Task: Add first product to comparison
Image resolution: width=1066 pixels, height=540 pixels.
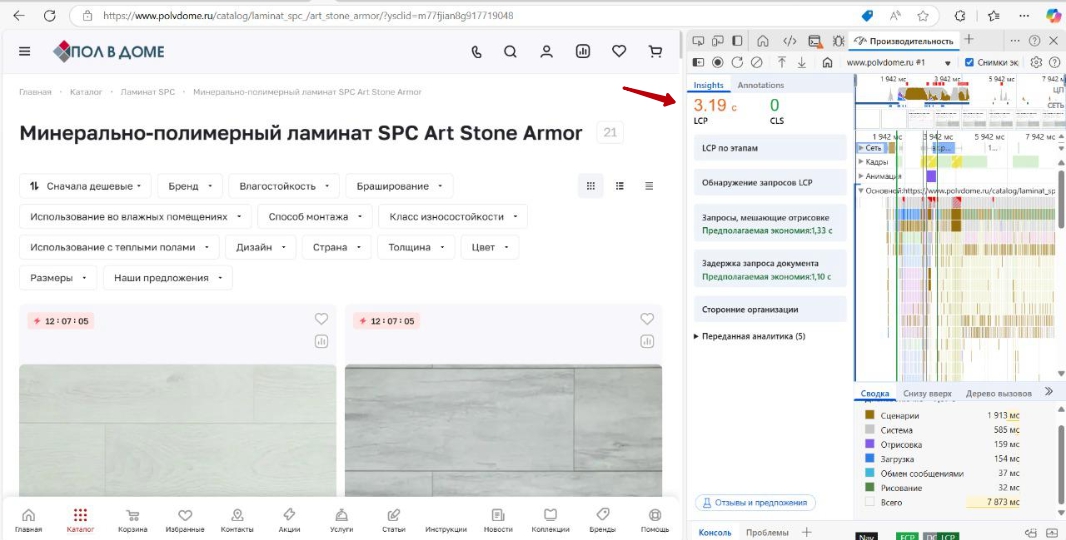Action: pyautogui.click(x=322, y=341)
